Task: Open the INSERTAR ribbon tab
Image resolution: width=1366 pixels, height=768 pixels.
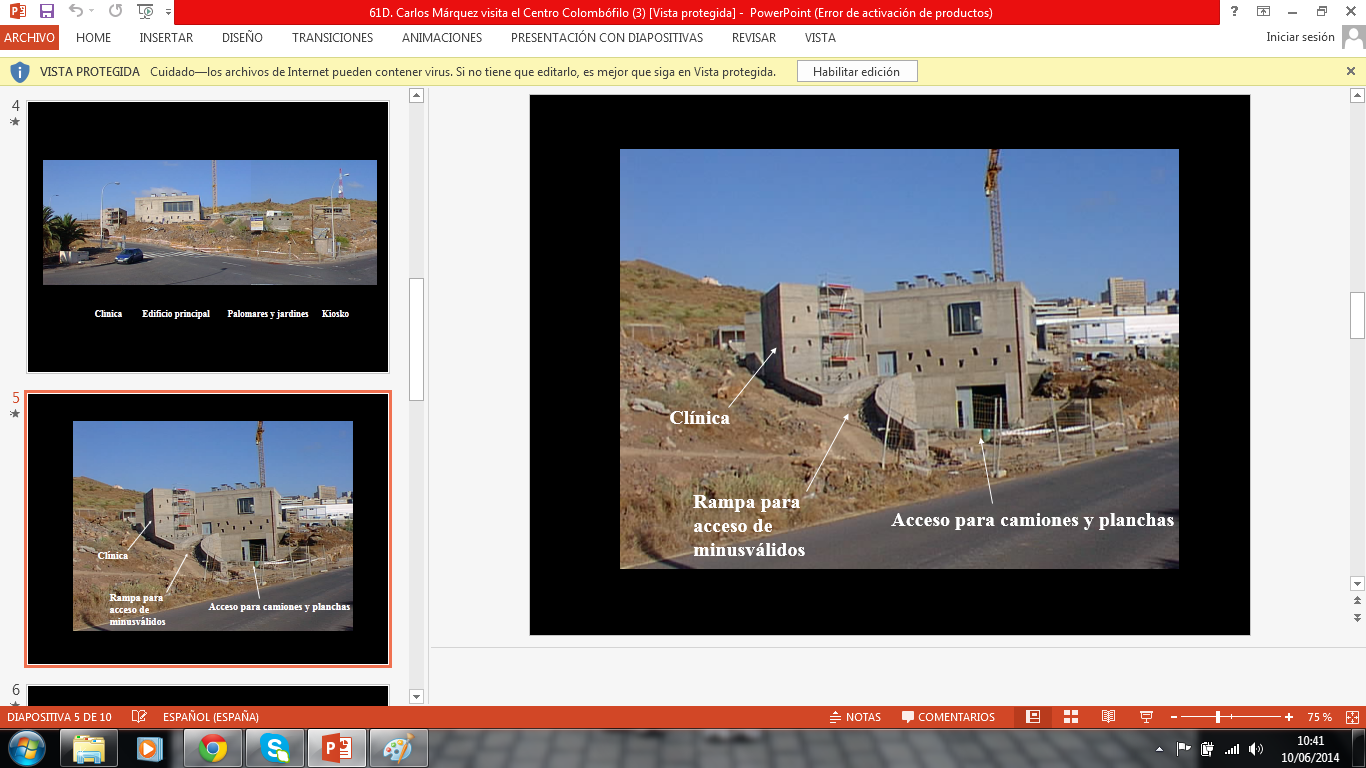Action: pos(166,38)
